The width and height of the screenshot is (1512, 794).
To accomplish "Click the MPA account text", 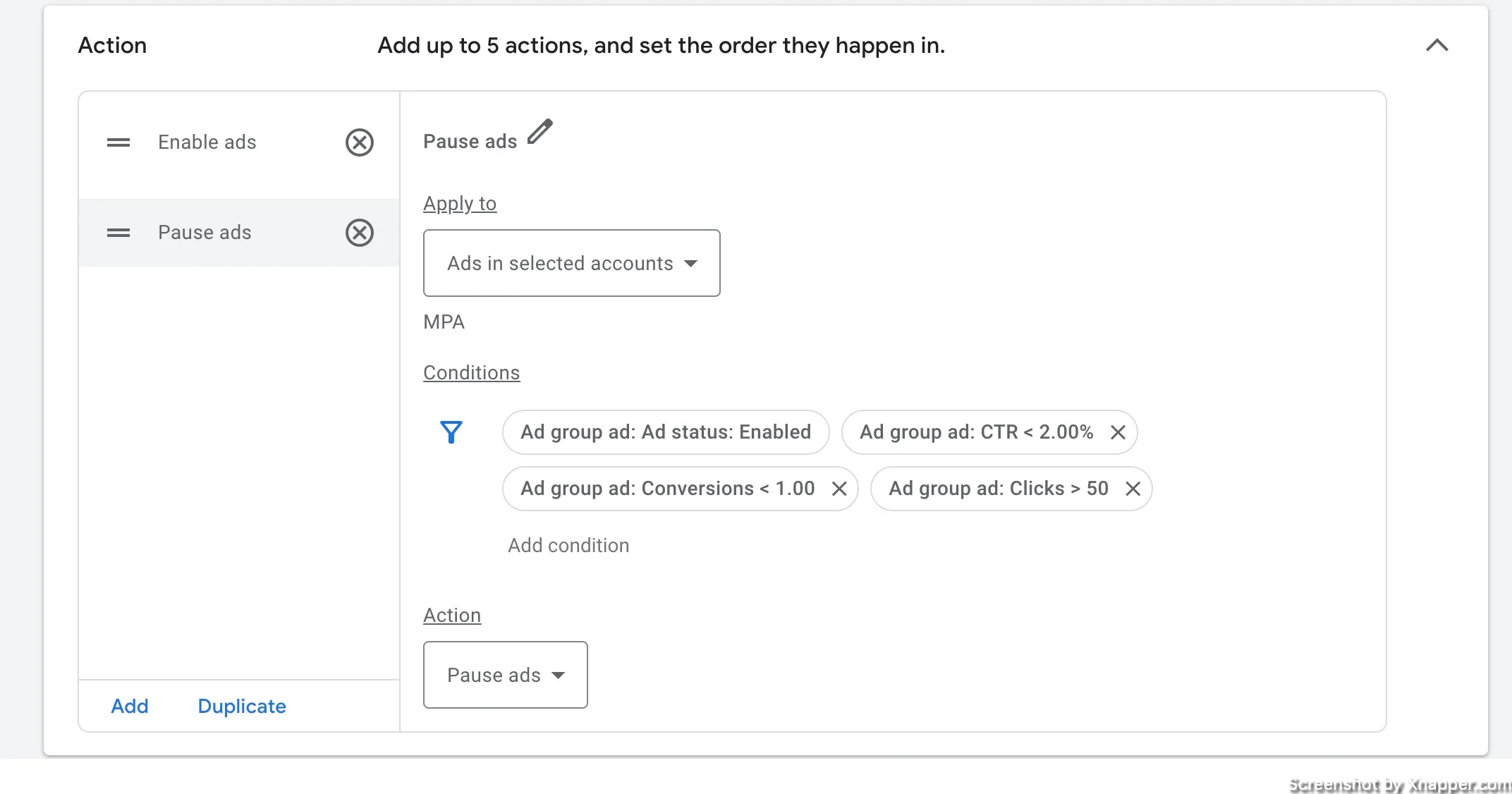I will 444,322.
